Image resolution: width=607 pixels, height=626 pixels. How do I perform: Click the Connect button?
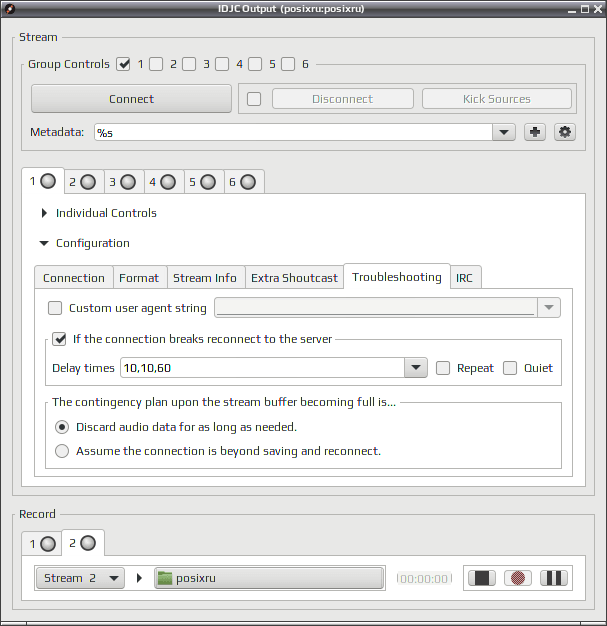point(131,99)
